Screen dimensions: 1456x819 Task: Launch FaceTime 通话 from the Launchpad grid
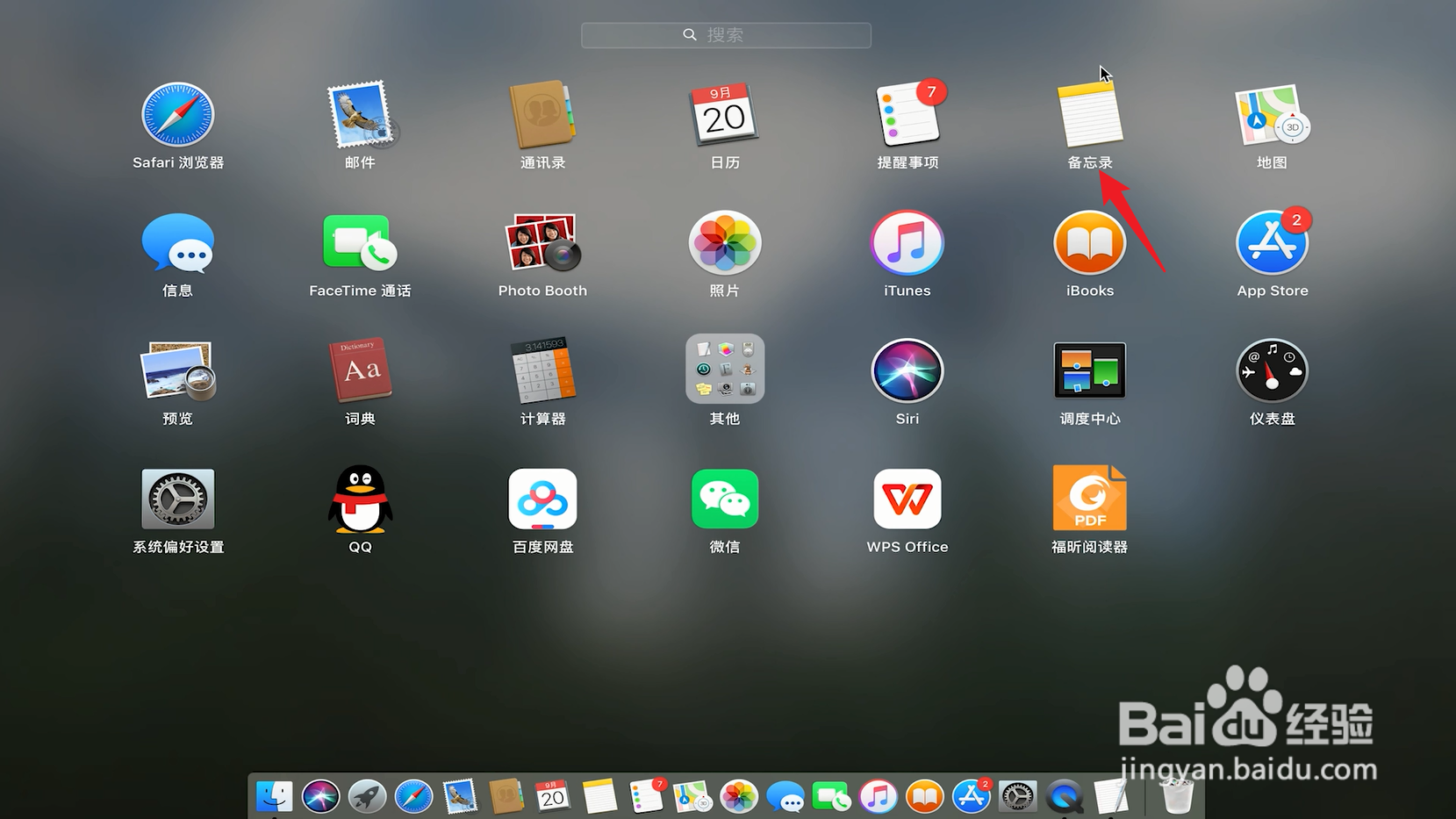[x=361, y=243]
